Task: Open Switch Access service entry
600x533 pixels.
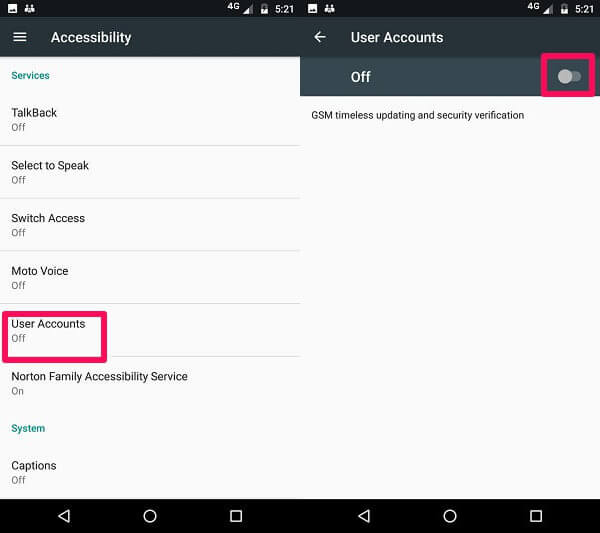Action: [x=150, y=225]
